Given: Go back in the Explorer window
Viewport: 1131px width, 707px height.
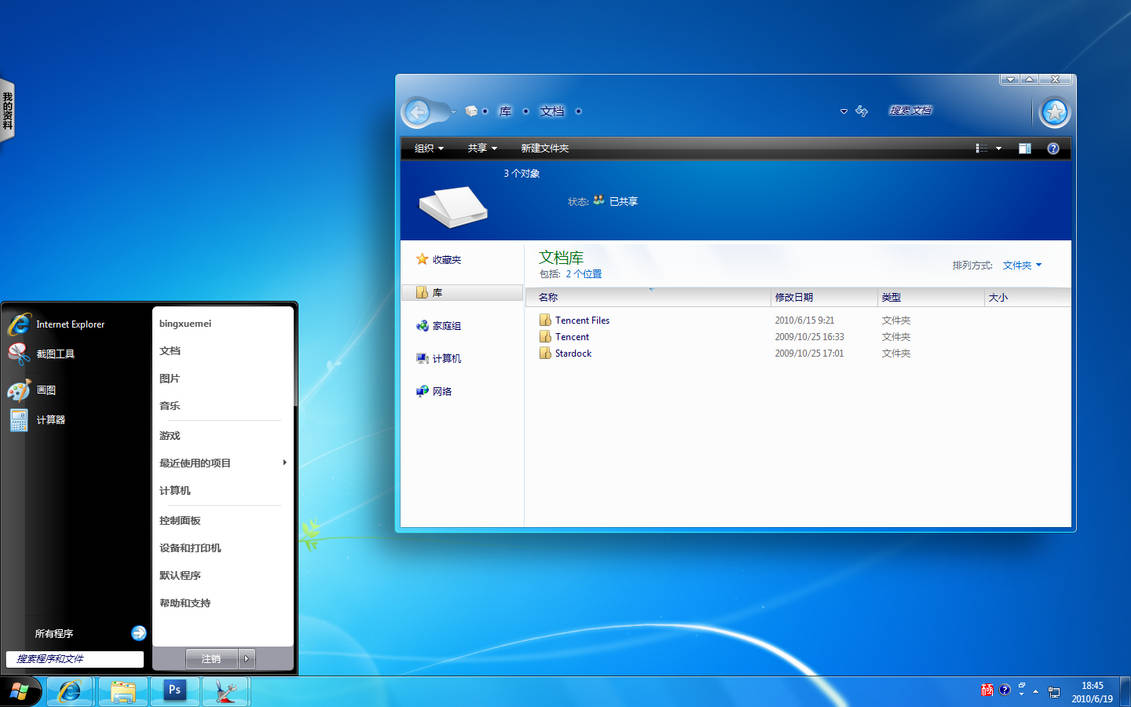Looking at the screenshot, I should 418,112.
